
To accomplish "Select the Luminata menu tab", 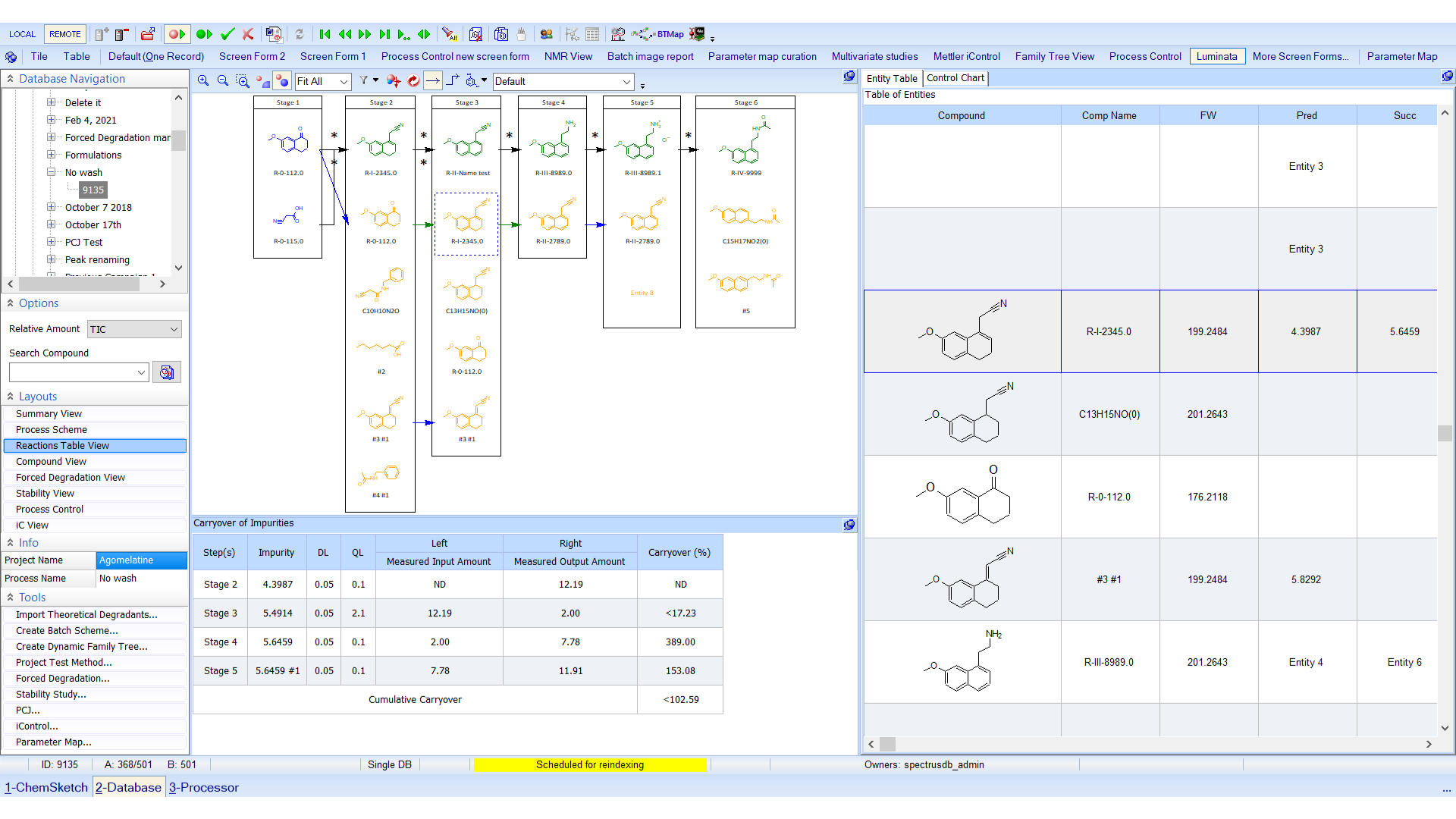I will (x=1216, y=56).
